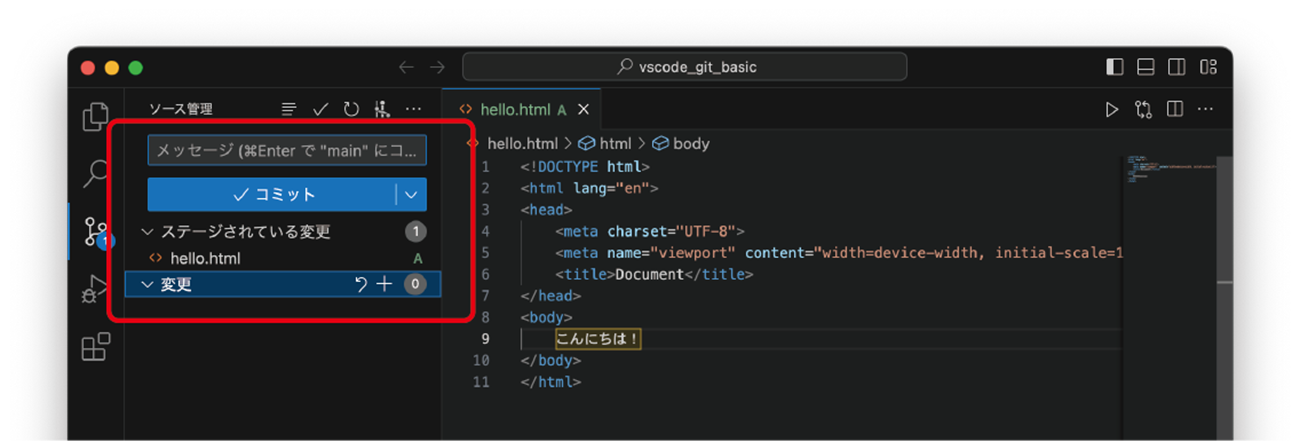
Task: Click the commit message input field
Action: [x=287, y=151]
